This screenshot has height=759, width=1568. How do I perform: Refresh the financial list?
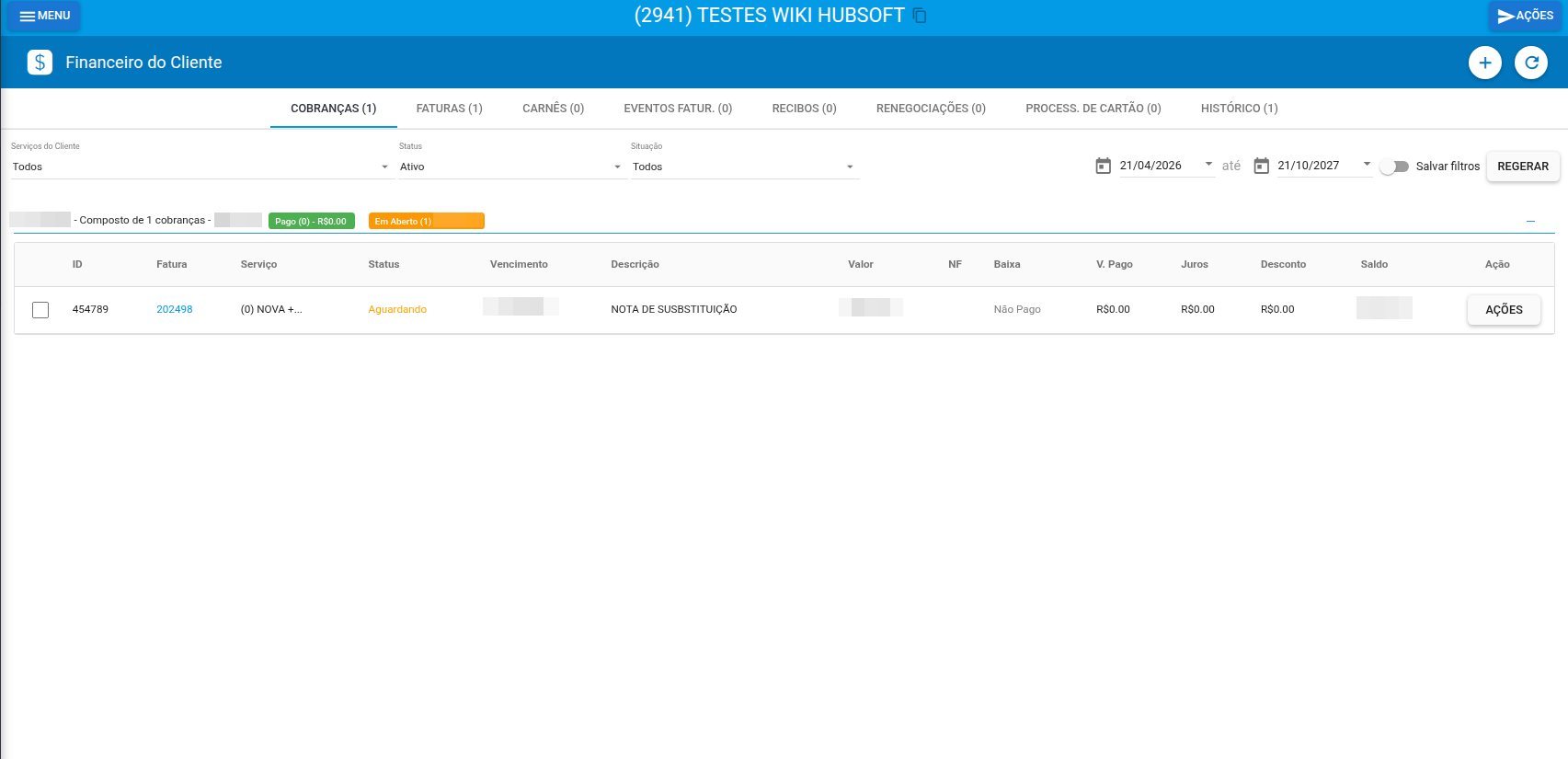click(x=1531, y=63)
